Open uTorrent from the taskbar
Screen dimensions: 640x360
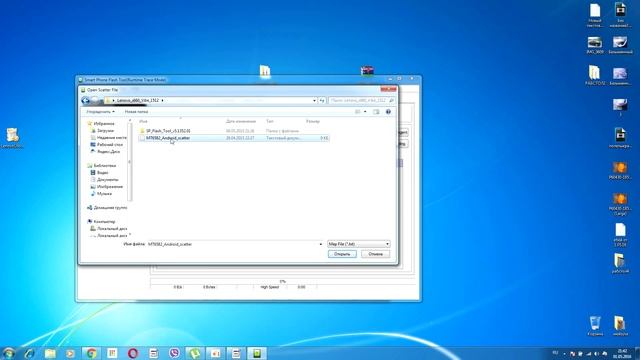(x=195, y=353)
